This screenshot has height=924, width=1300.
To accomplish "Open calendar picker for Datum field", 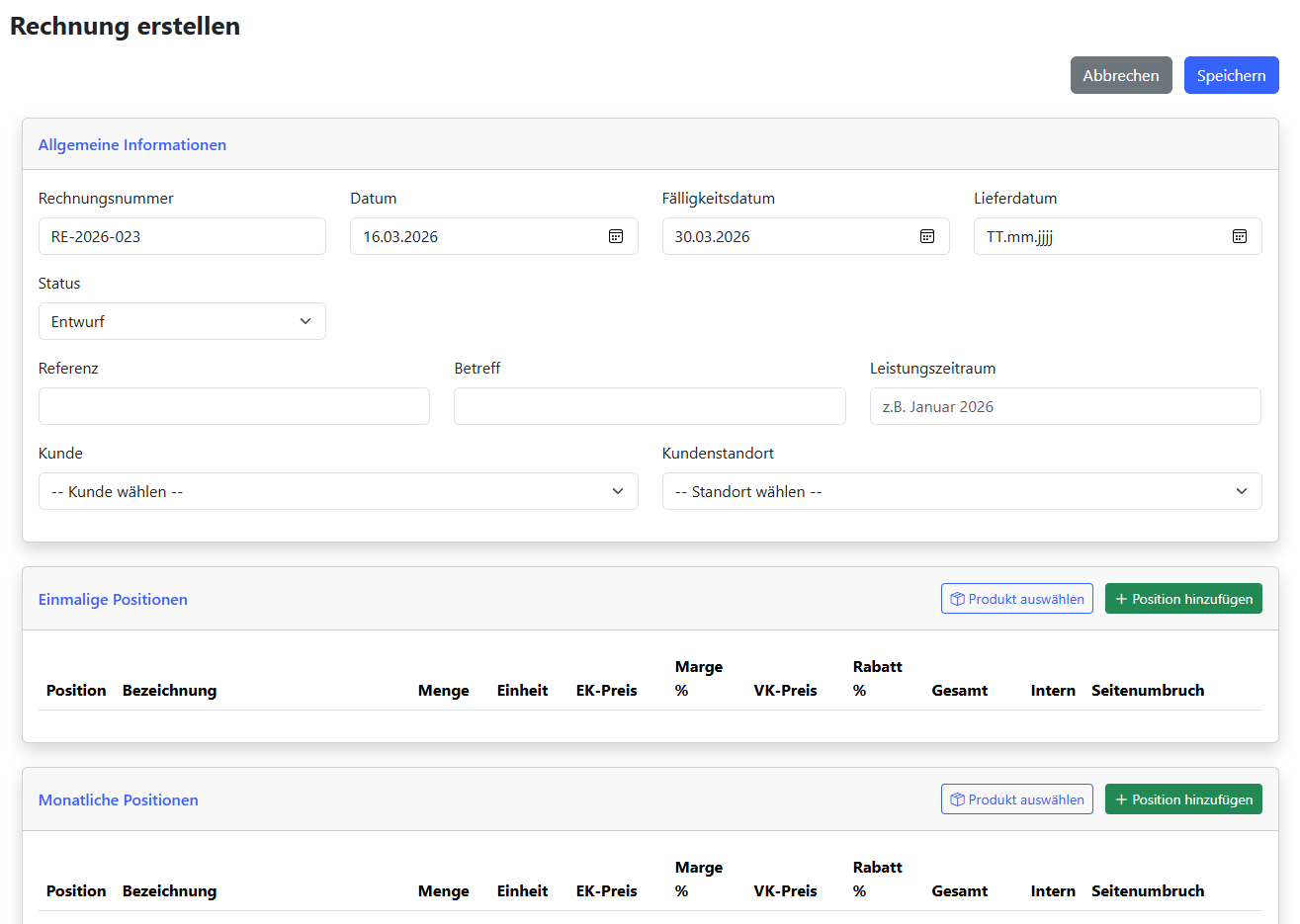I will (x=616, y=236).
